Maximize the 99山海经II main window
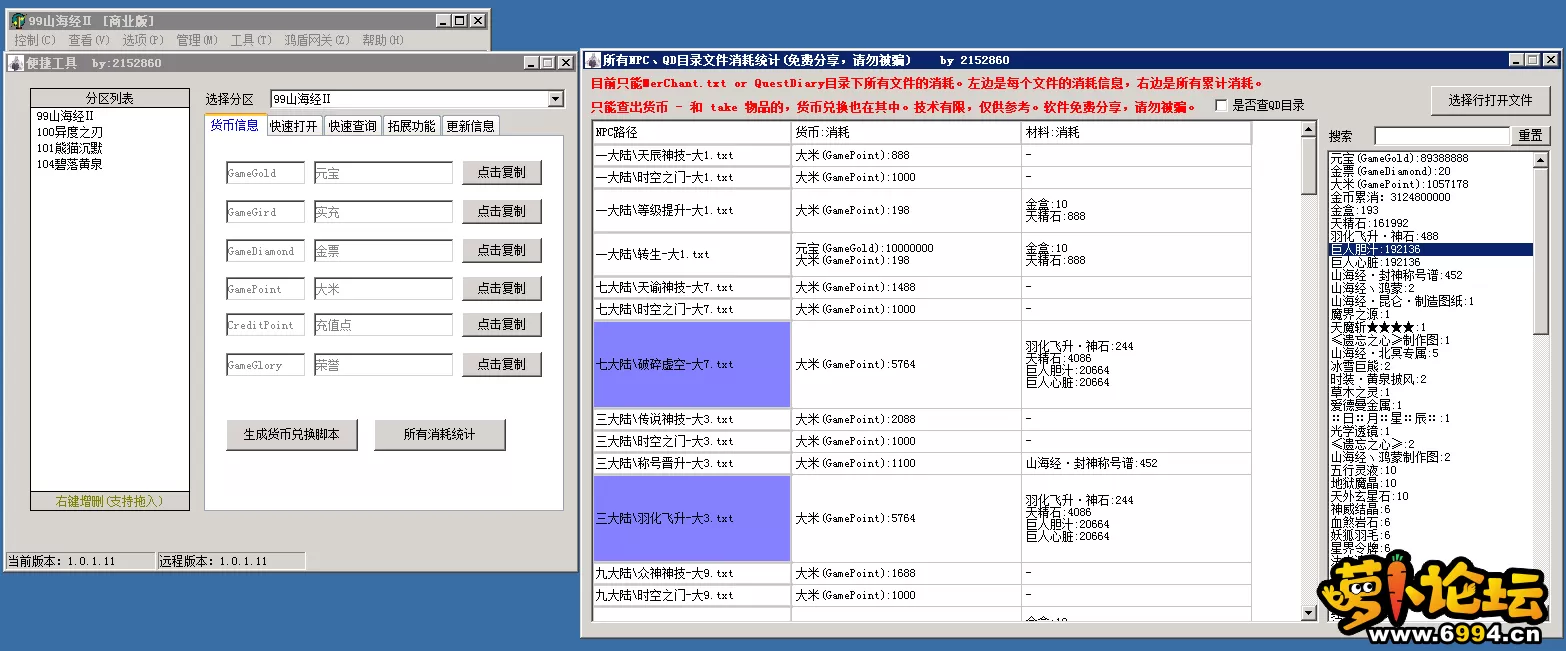Image resolution: width=1566 pixels, height=651 pixels. [459, 21]
